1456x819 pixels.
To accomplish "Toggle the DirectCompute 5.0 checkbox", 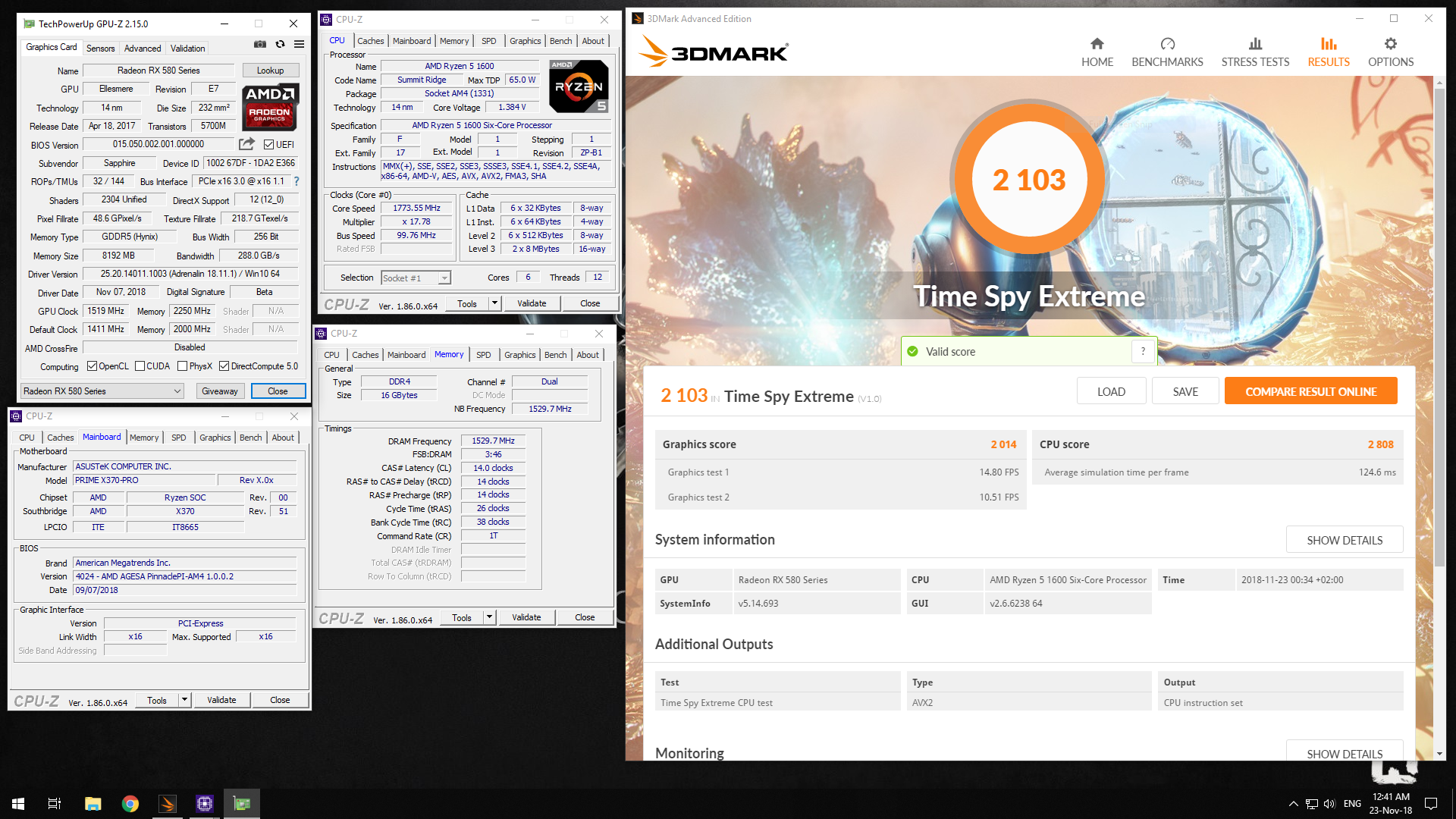I will (x=224, y=366).
